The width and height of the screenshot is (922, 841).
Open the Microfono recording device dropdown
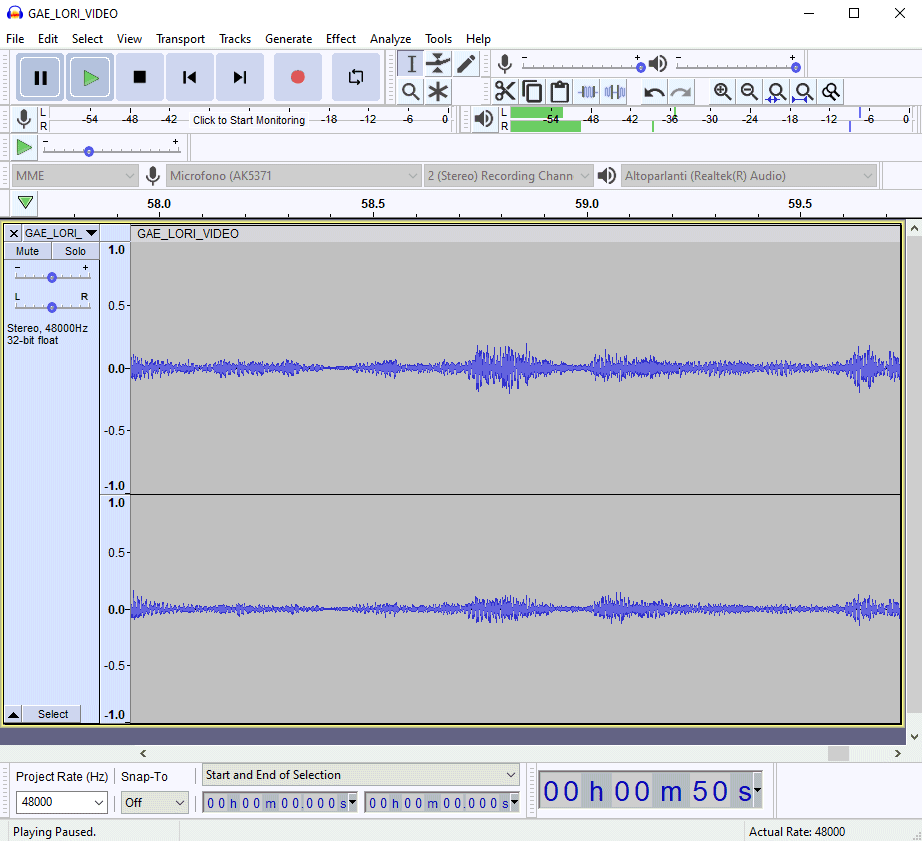tap(293, 176)
